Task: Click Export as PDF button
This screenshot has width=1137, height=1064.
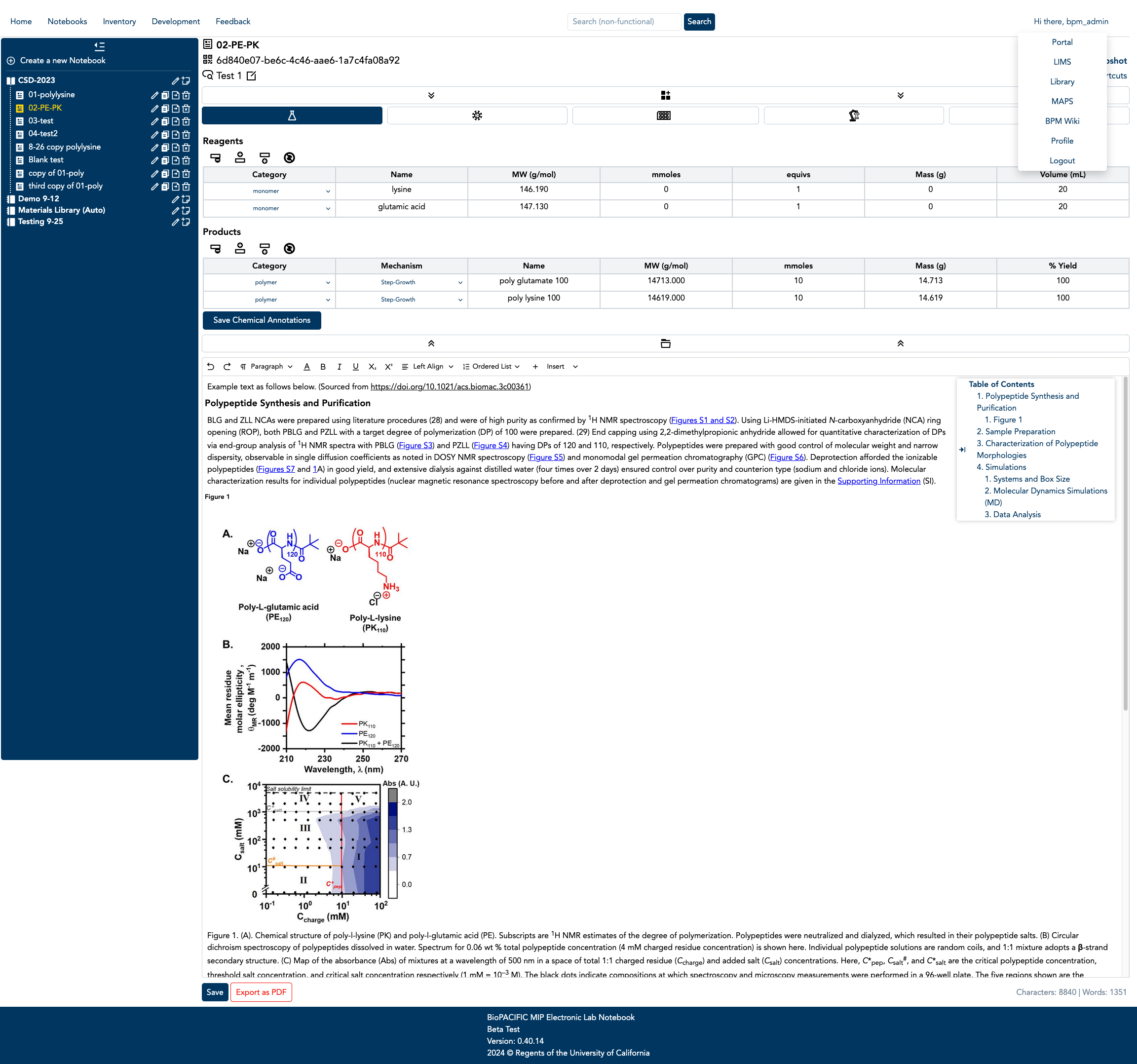Action: [x=261, y=992]
